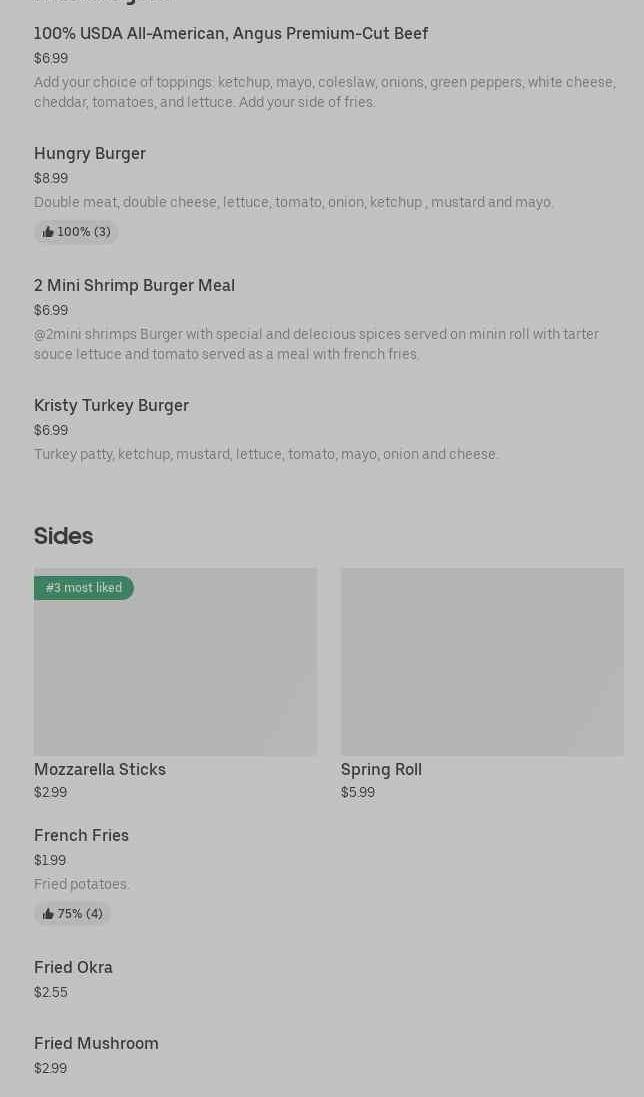The width and height of the screenshot is (644, 1097).
Task: Open the French Fries side item
Action: point(81,835)
